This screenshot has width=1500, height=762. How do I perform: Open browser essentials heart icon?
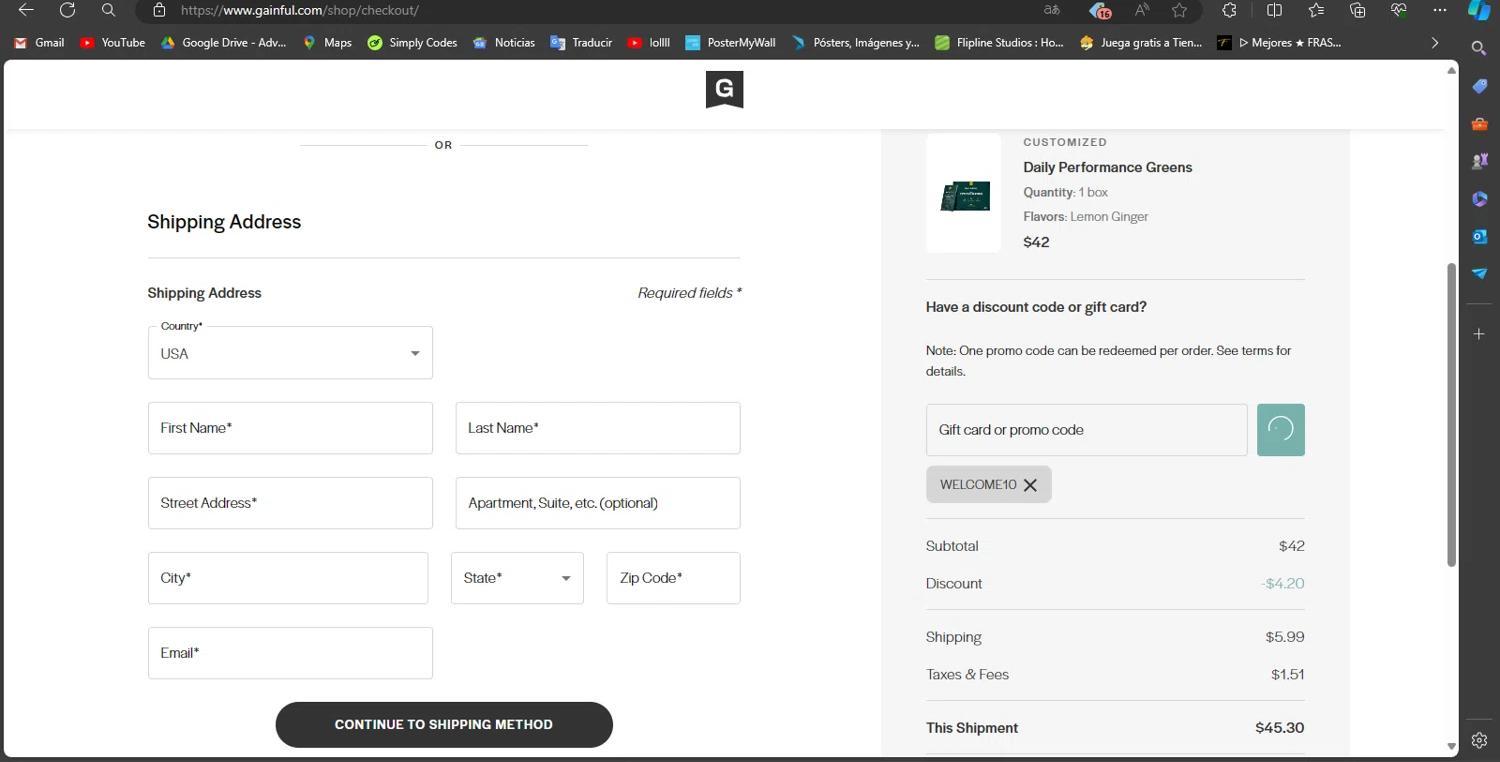tap(1398, 10)
